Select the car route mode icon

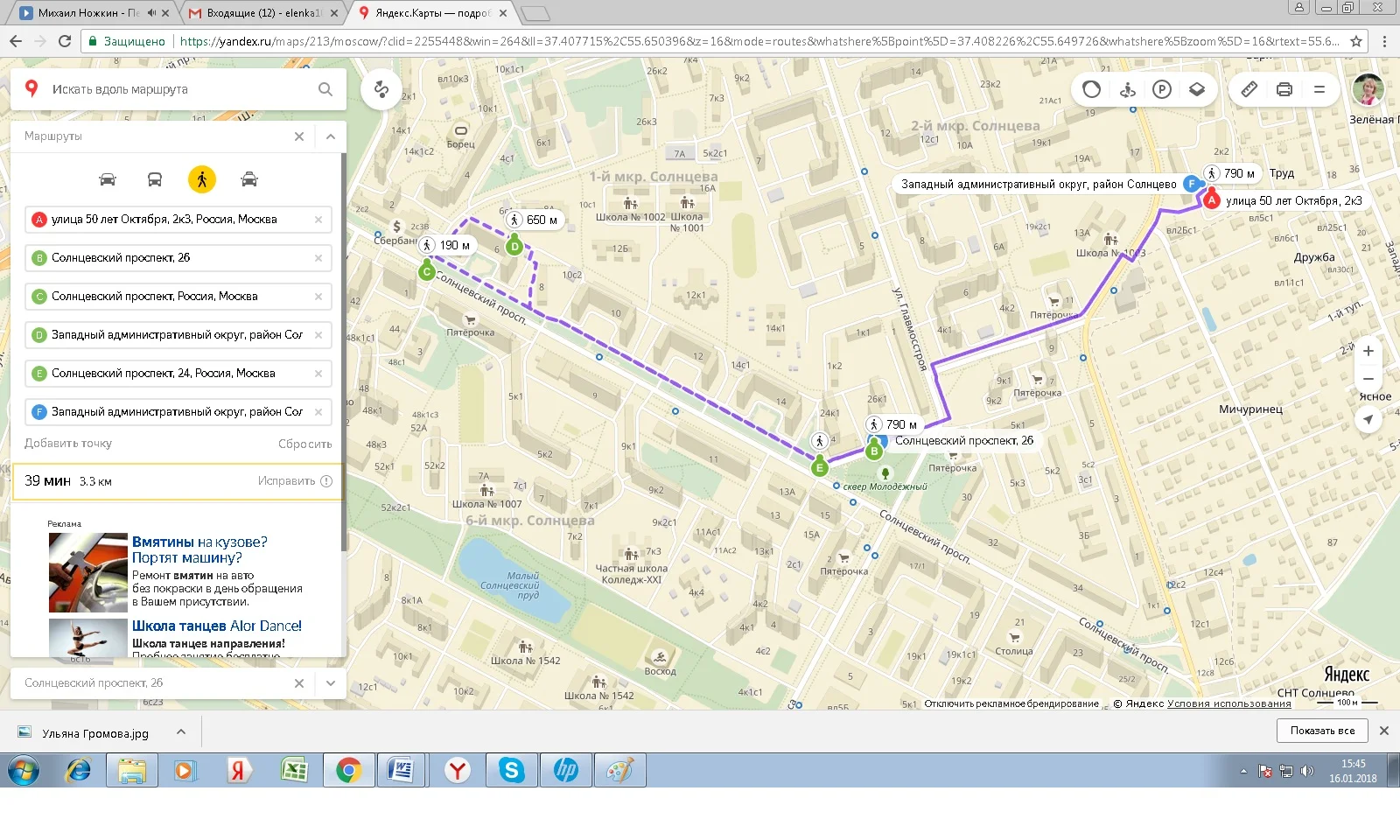(108, 179)
